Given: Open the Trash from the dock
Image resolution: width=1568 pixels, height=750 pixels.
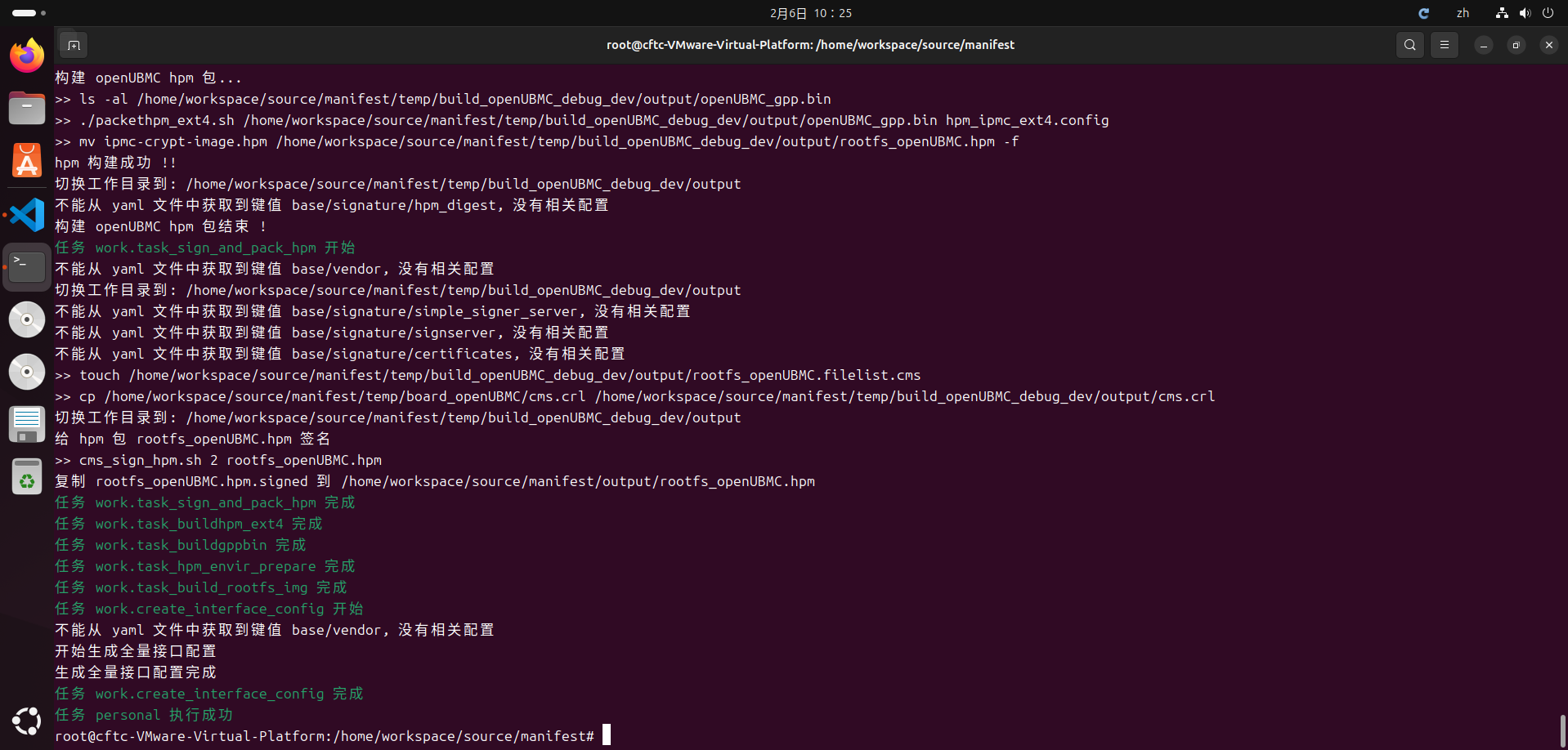Looking at the screenshot, I should [x=27, y=477].
